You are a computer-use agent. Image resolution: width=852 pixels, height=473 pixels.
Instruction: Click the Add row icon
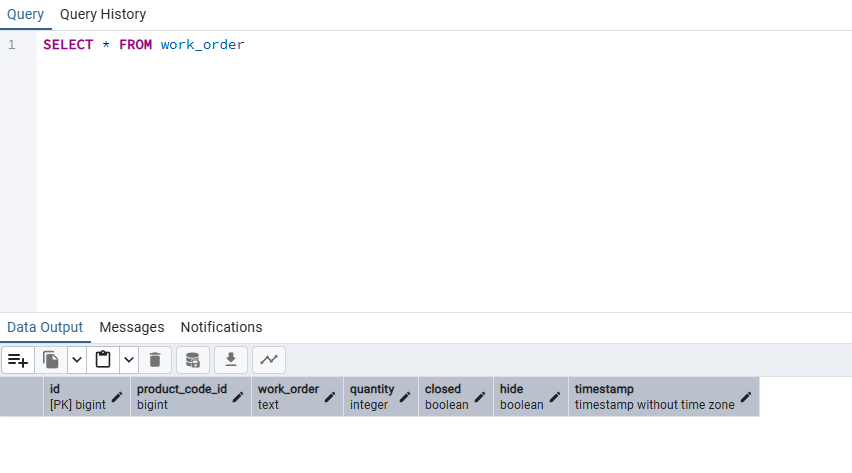tap(18, 360)
